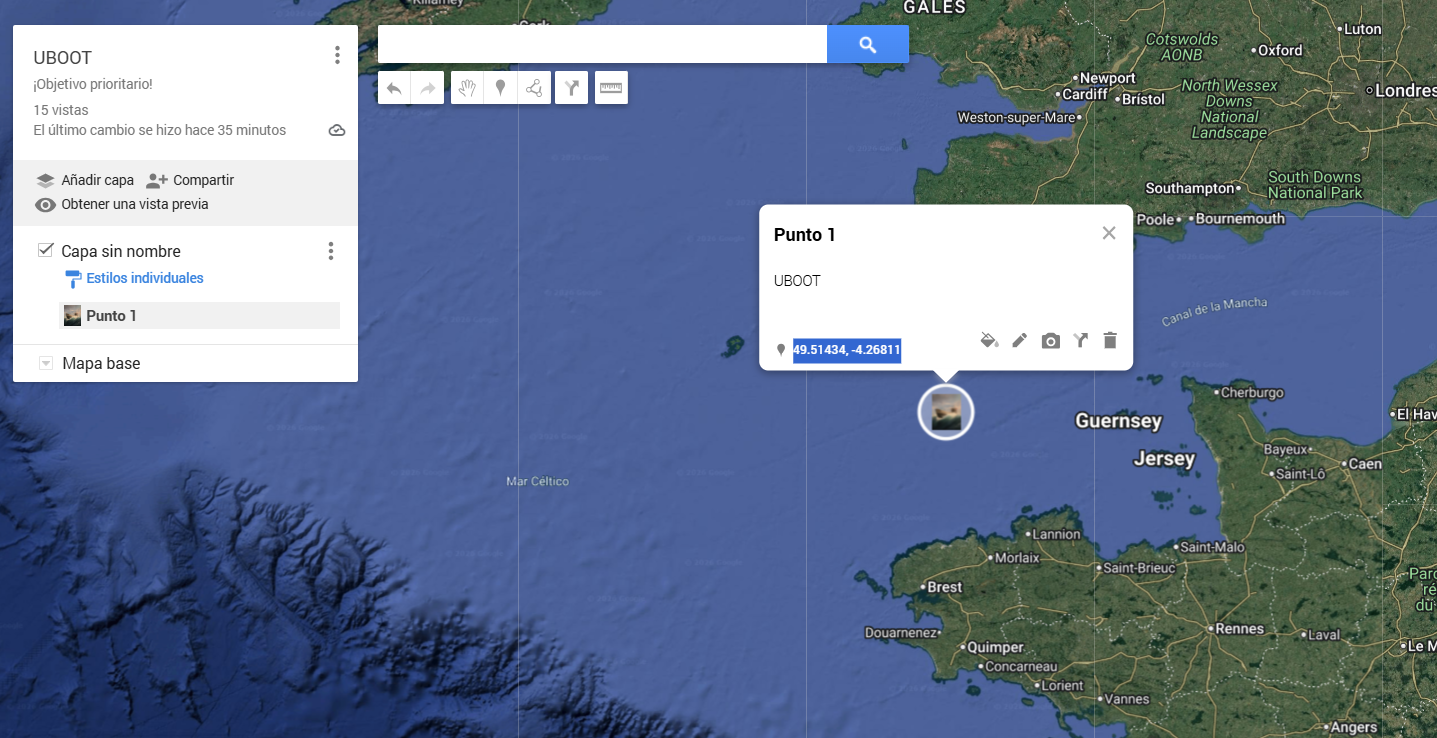Screen dimensions: 1437x738
Task: Click the cloud saved-to-Drive icon
Action: (337, 131)
